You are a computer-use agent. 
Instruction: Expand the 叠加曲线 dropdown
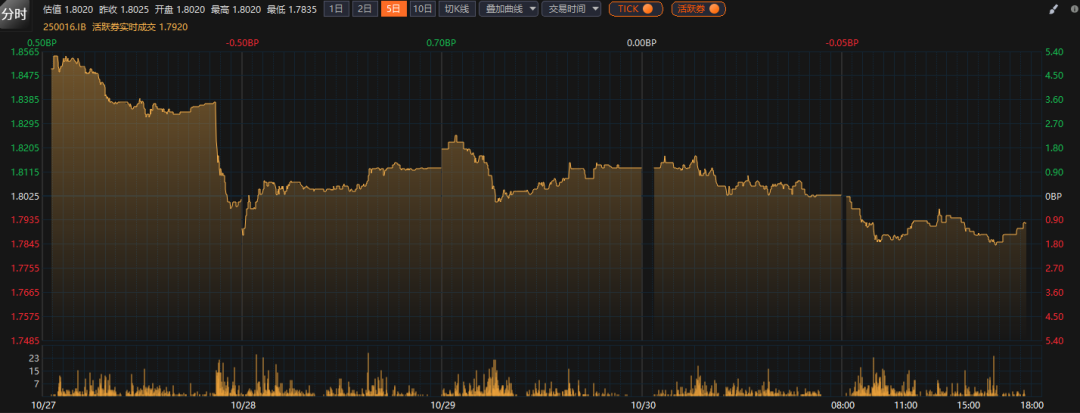click(508, 9)
